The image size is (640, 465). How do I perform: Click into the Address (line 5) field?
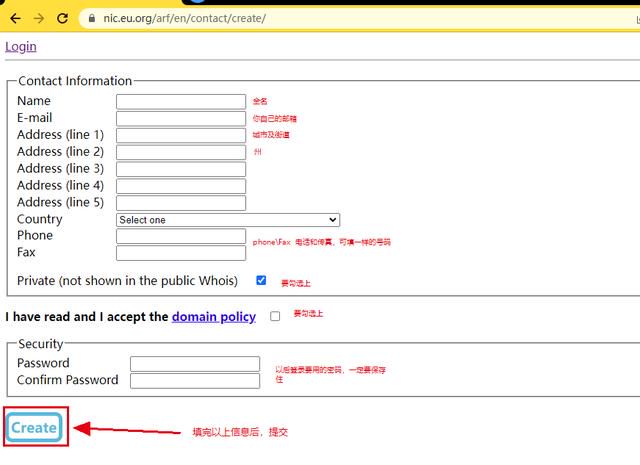(181, 203)
